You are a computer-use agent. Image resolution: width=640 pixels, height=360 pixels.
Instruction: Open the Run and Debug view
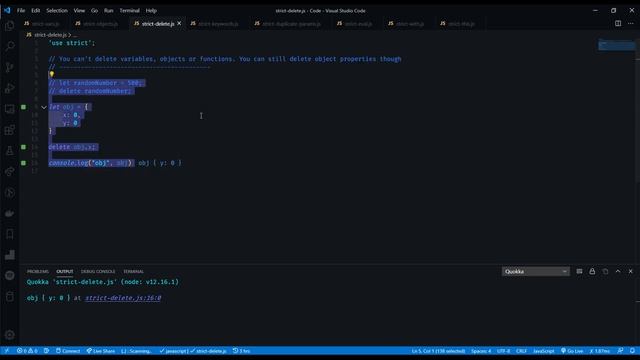tap(9, 88)
